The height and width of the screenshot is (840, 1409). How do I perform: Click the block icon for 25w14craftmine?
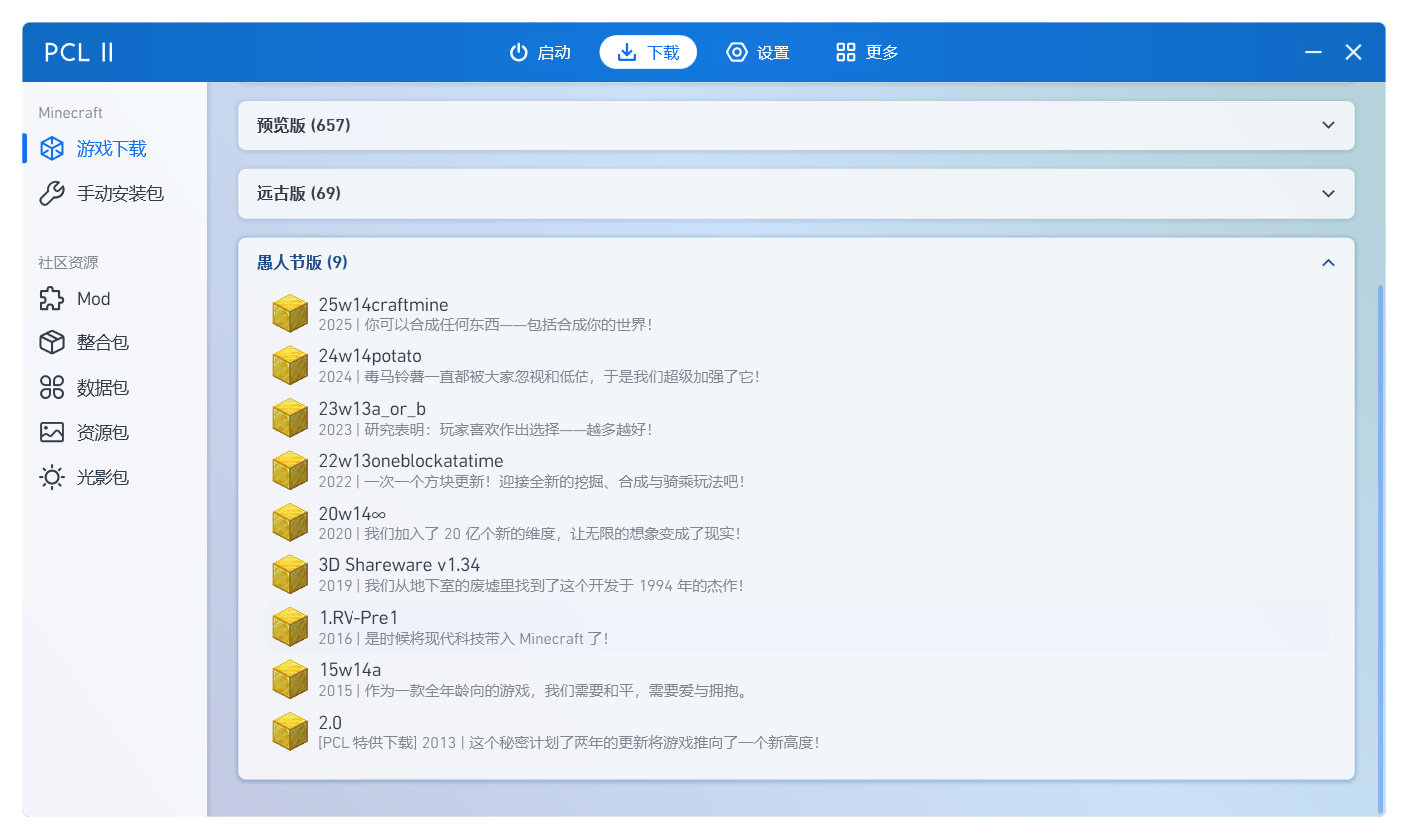click(290, 314)
